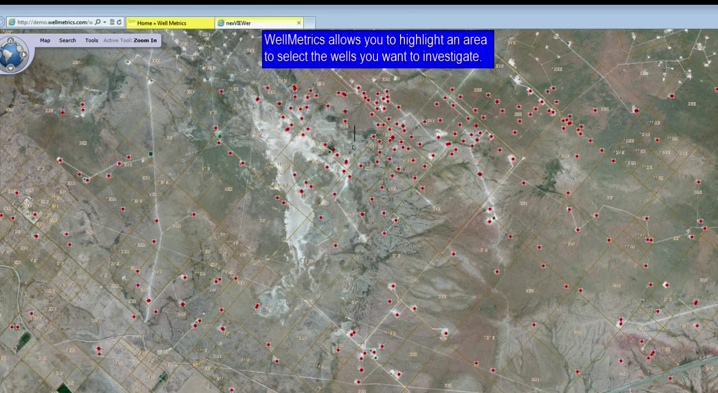Click the globe navigation control center
This screenshot has width=718, height=393.
point(11,55)
